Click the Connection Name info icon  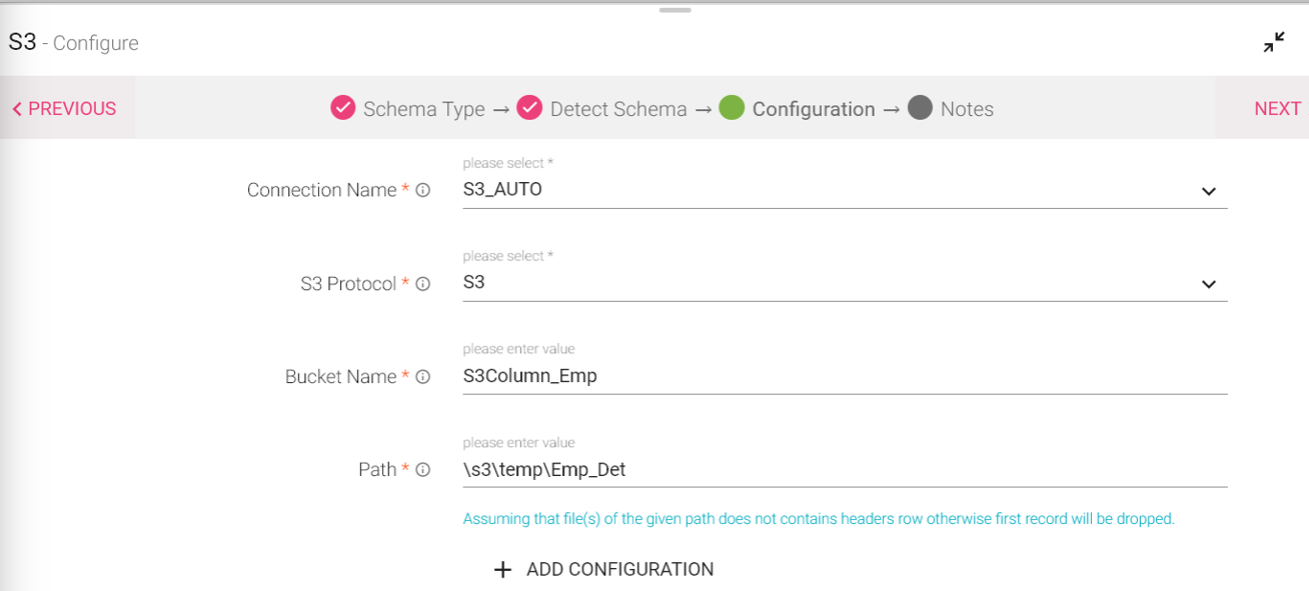[x=423, y=190]
